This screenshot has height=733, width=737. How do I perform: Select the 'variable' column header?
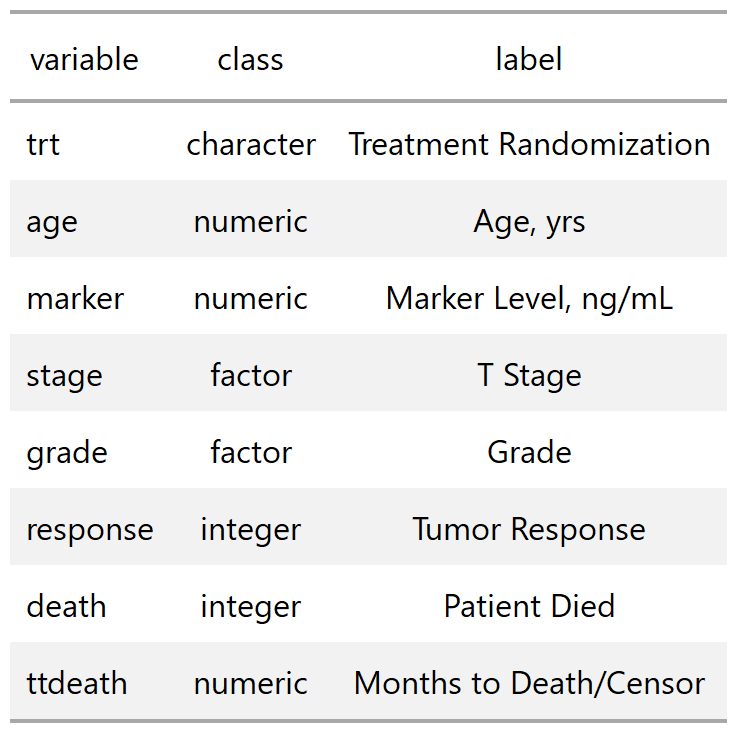[x=84, y=60]
